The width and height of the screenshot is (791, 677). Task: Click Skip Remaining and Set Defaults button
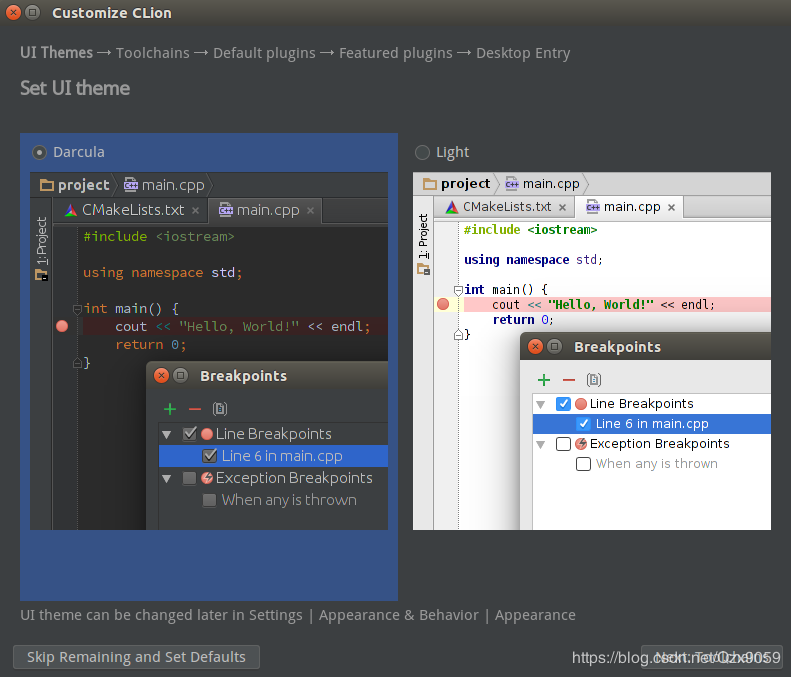click(136, 657)
